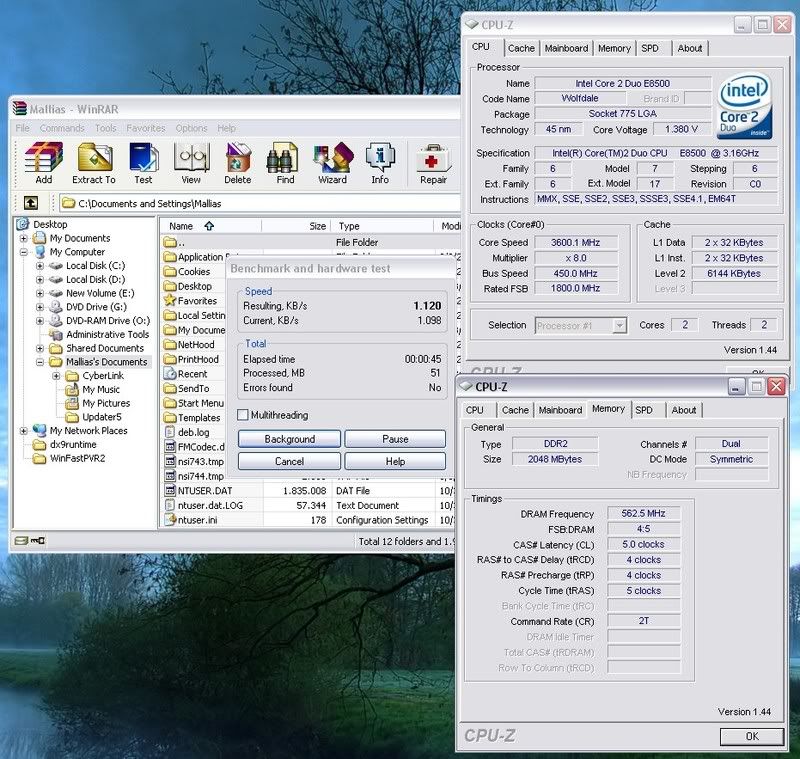The image size is (800, 759).
Task: Select Local Disk (C:) drive icon
Action: pyautogui.click(x=56, y=266)
